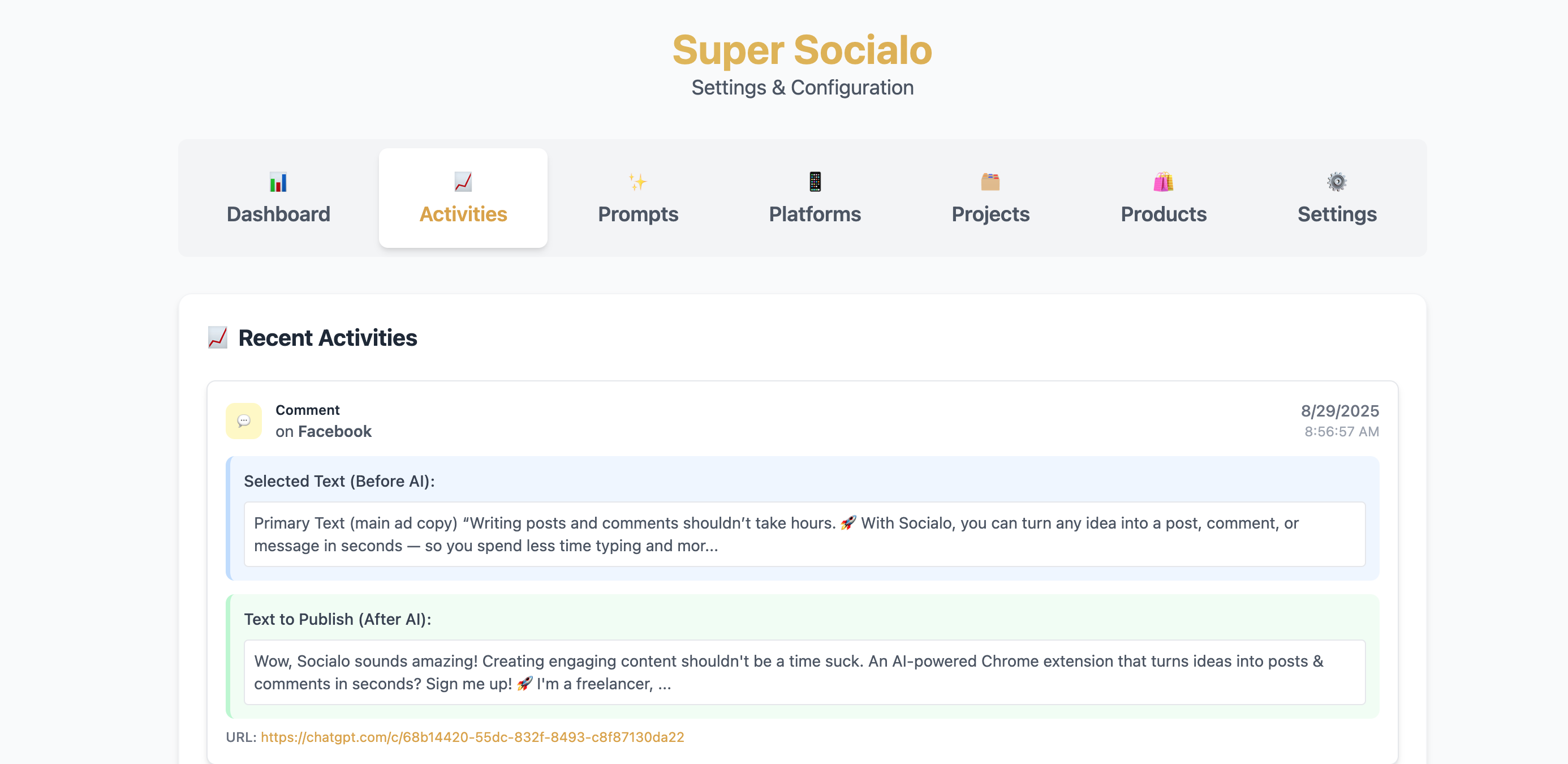Switch to the Dashboard tab

278,198
